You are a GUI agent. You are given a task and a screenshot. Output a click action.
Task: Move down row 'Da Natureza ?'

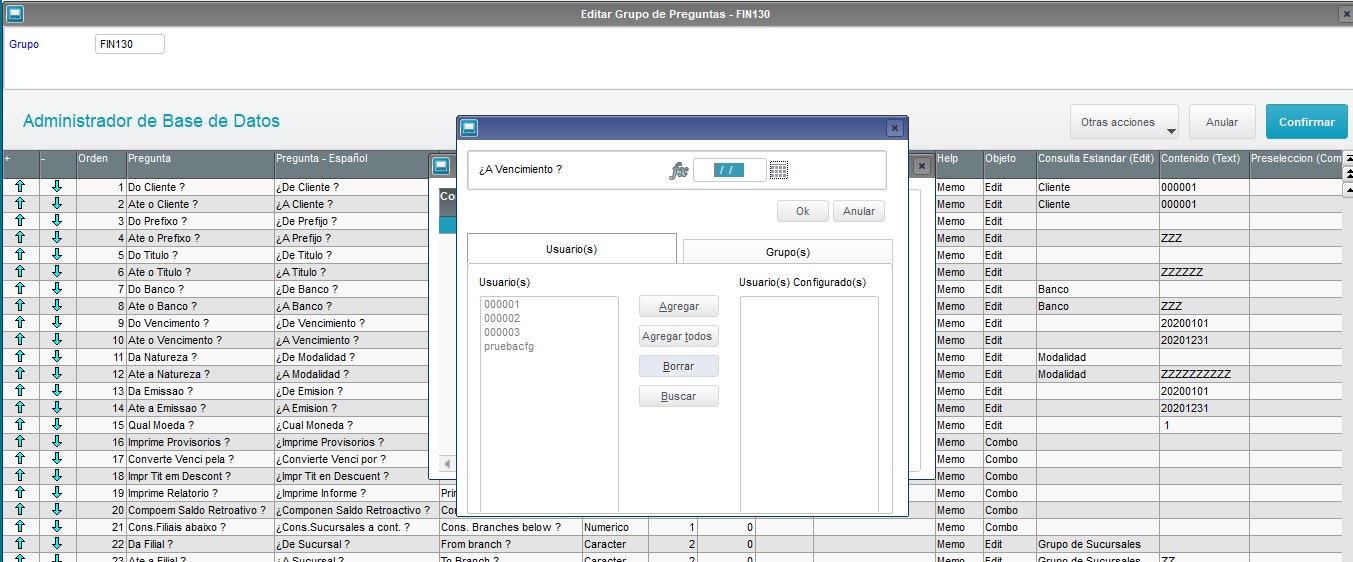pyautogui.click(x=57, y=357)
